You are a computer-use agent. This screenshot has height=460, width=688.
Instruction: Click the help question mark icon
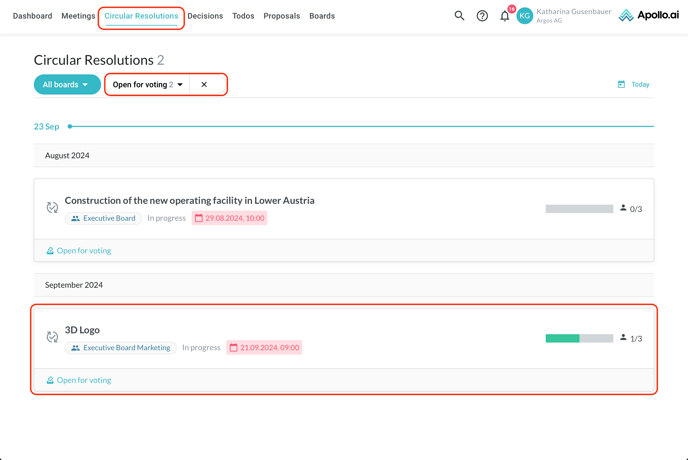pyautogui.click(x=482, y=16)
